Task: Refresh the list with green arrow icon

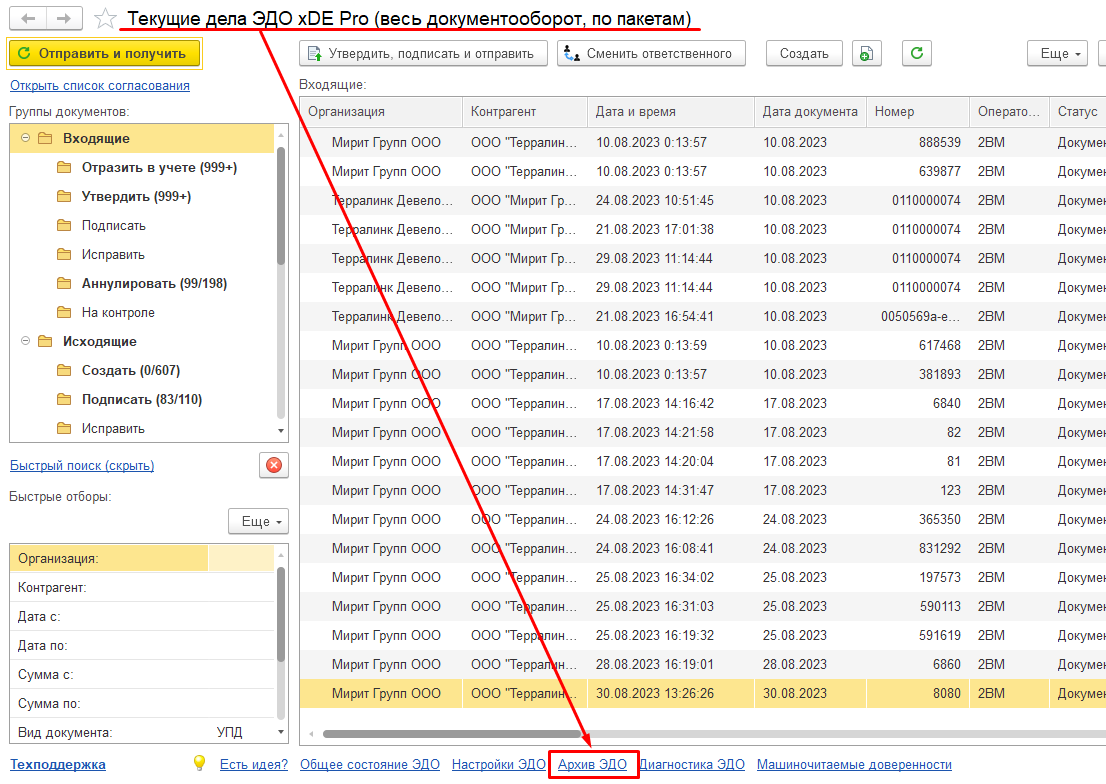Action: [916, 54]
